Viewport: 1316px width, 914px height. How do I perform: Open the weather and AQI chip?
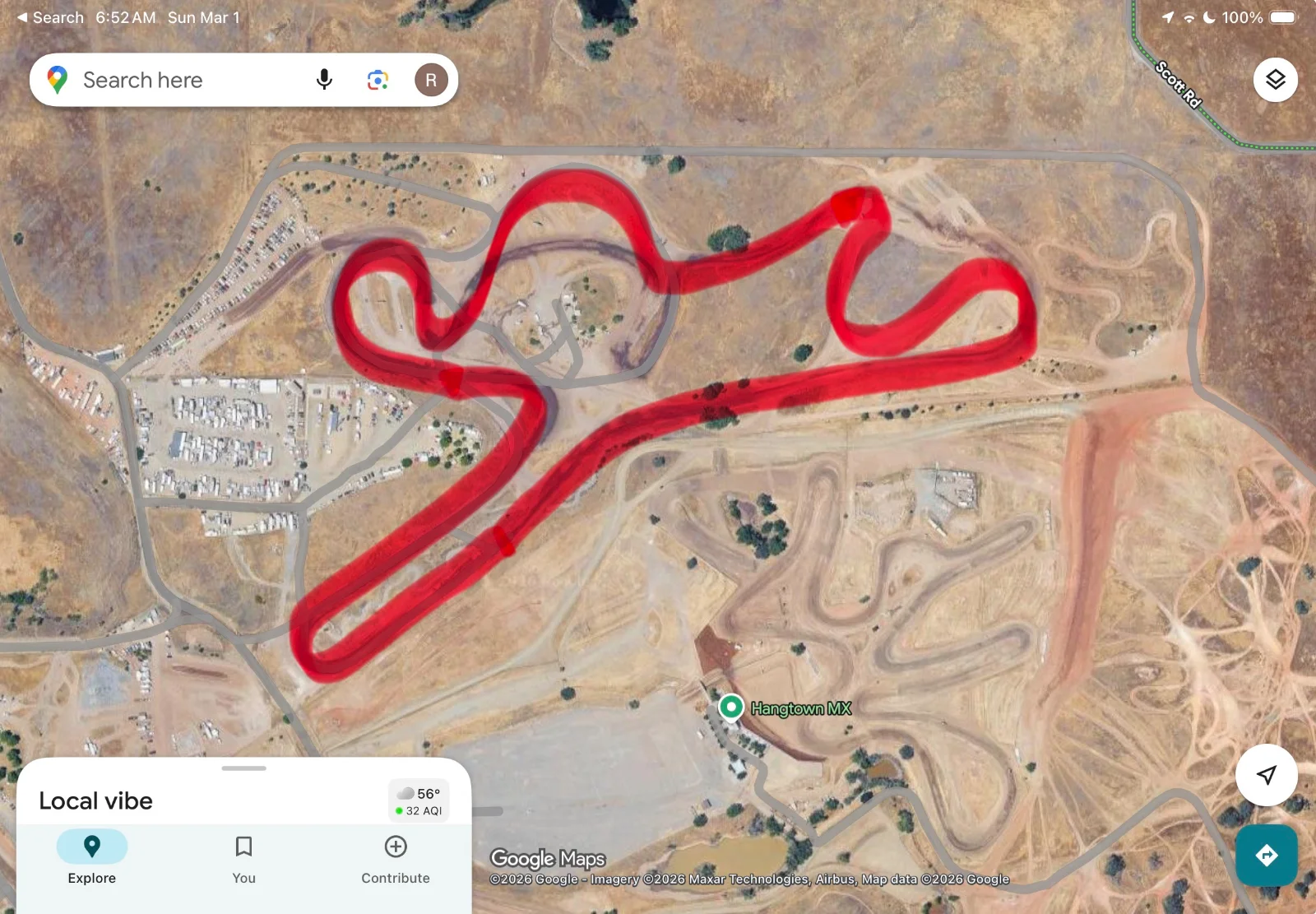click(x=419, y=801)
